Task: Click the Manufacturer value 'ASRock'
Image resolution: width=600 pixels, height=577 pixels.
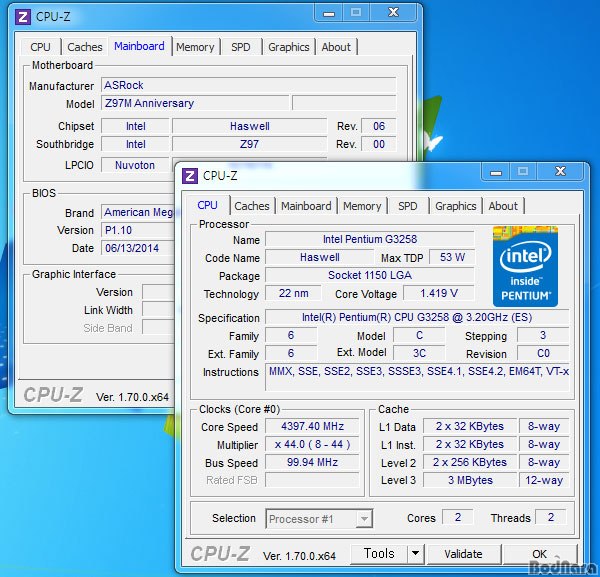Action: (248, 85)
